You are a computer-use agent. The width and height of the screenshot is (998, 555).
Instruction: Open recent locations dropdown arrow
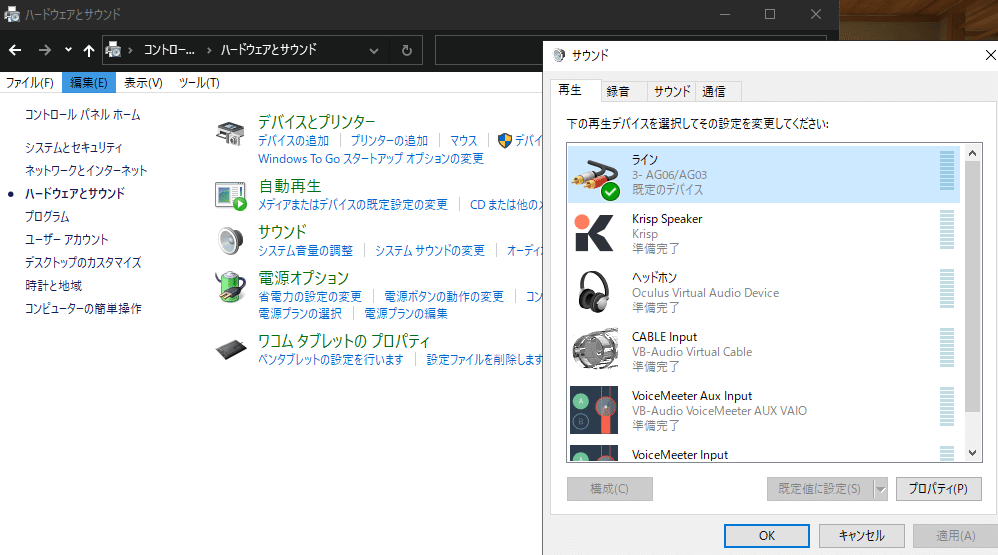coord(68,50)
